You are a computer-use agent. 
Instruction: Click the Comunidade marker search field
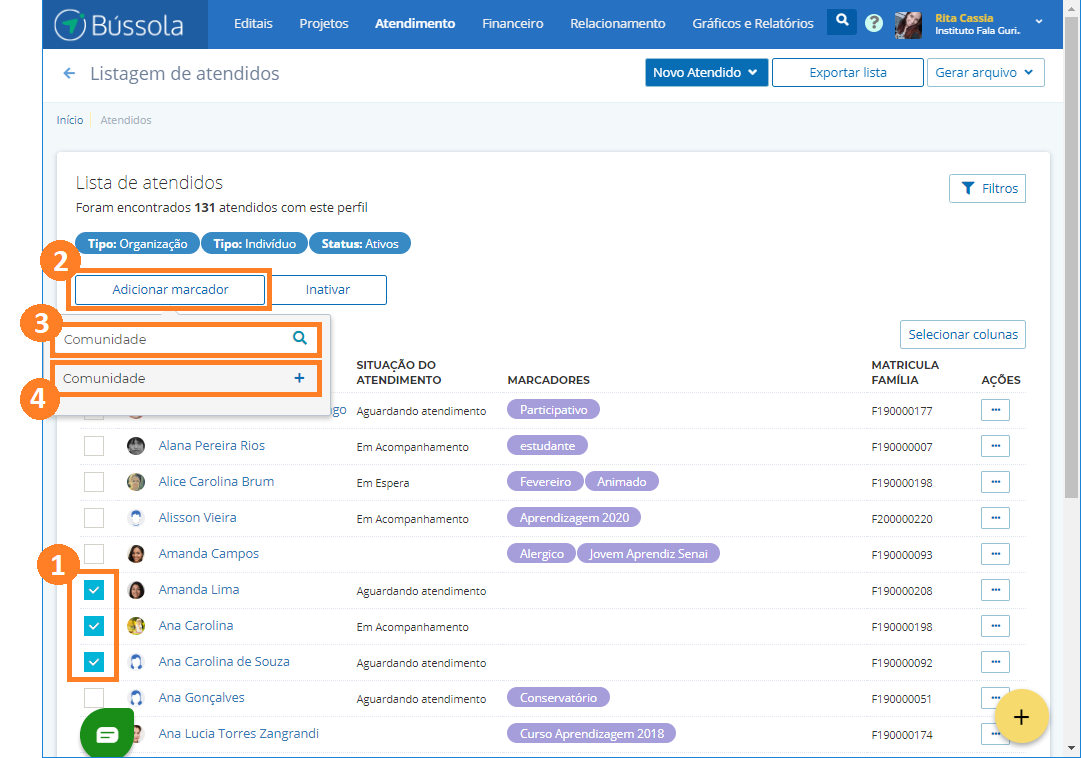pyautogui.click(x=185, y=339)
